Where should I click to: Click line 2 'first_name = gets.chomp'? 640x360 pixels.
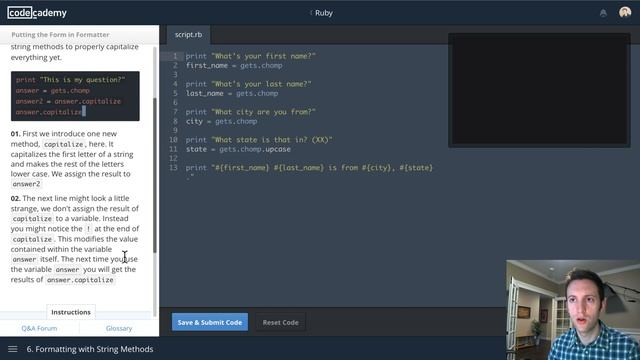point(234,65)
